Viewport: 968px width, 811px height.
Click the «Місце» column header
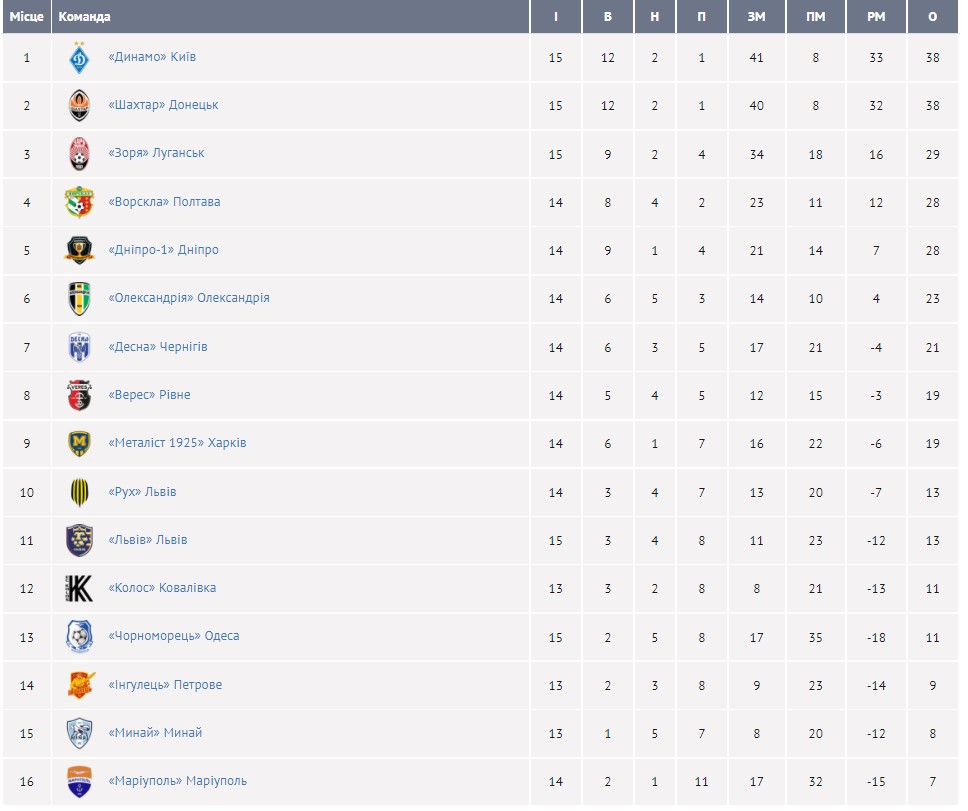coord(27,17)
